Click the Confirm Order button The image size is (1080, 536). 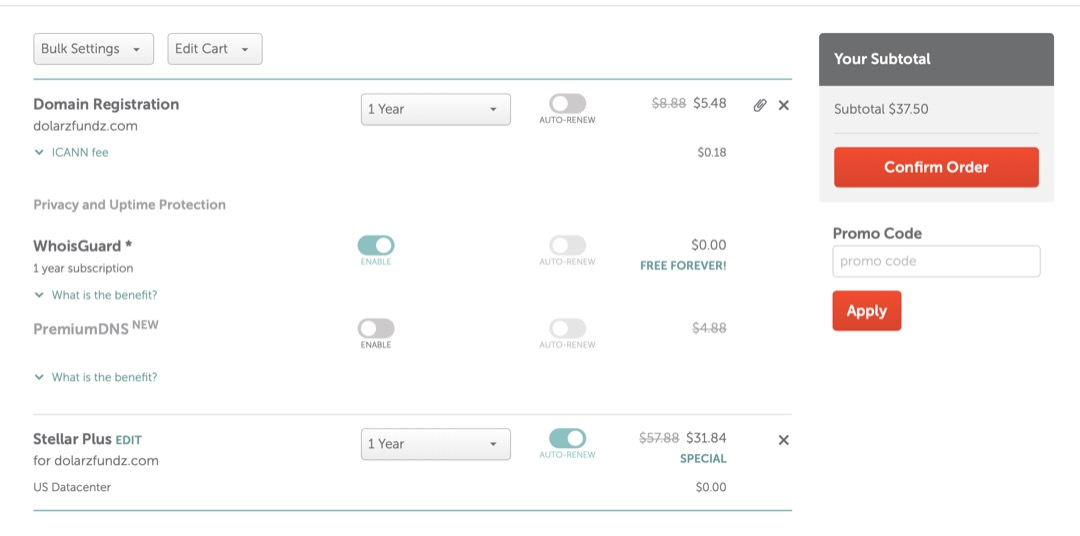coord(936,167)
